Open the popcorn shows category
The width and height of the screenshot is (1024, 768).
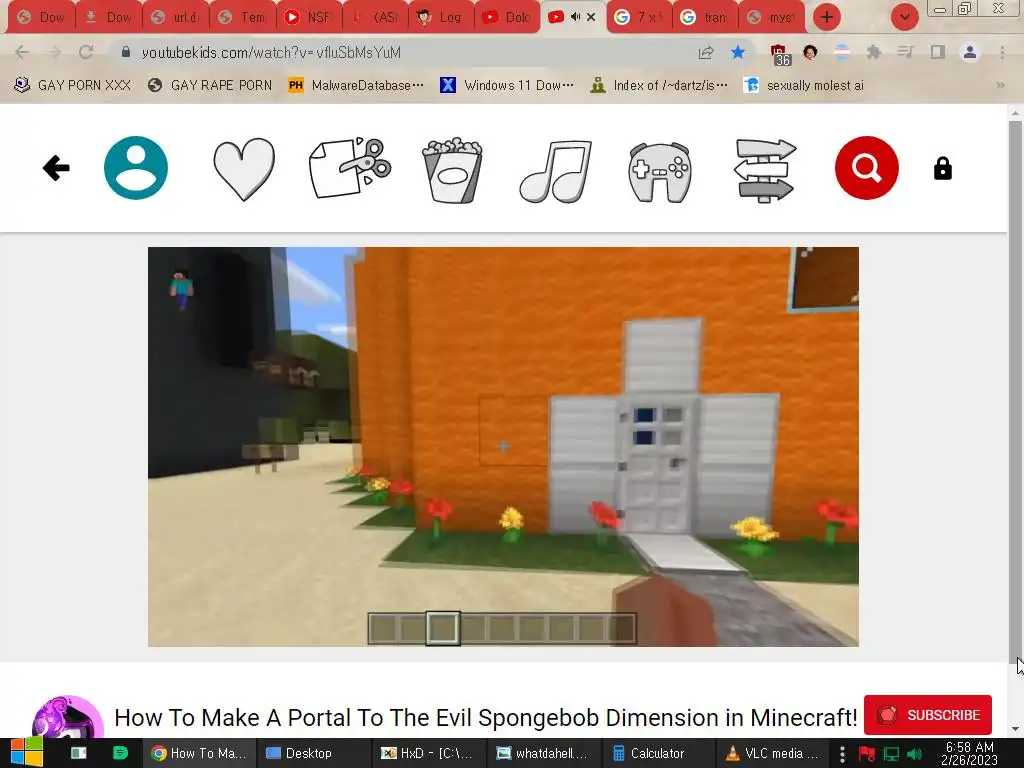(x=453, y=170)
